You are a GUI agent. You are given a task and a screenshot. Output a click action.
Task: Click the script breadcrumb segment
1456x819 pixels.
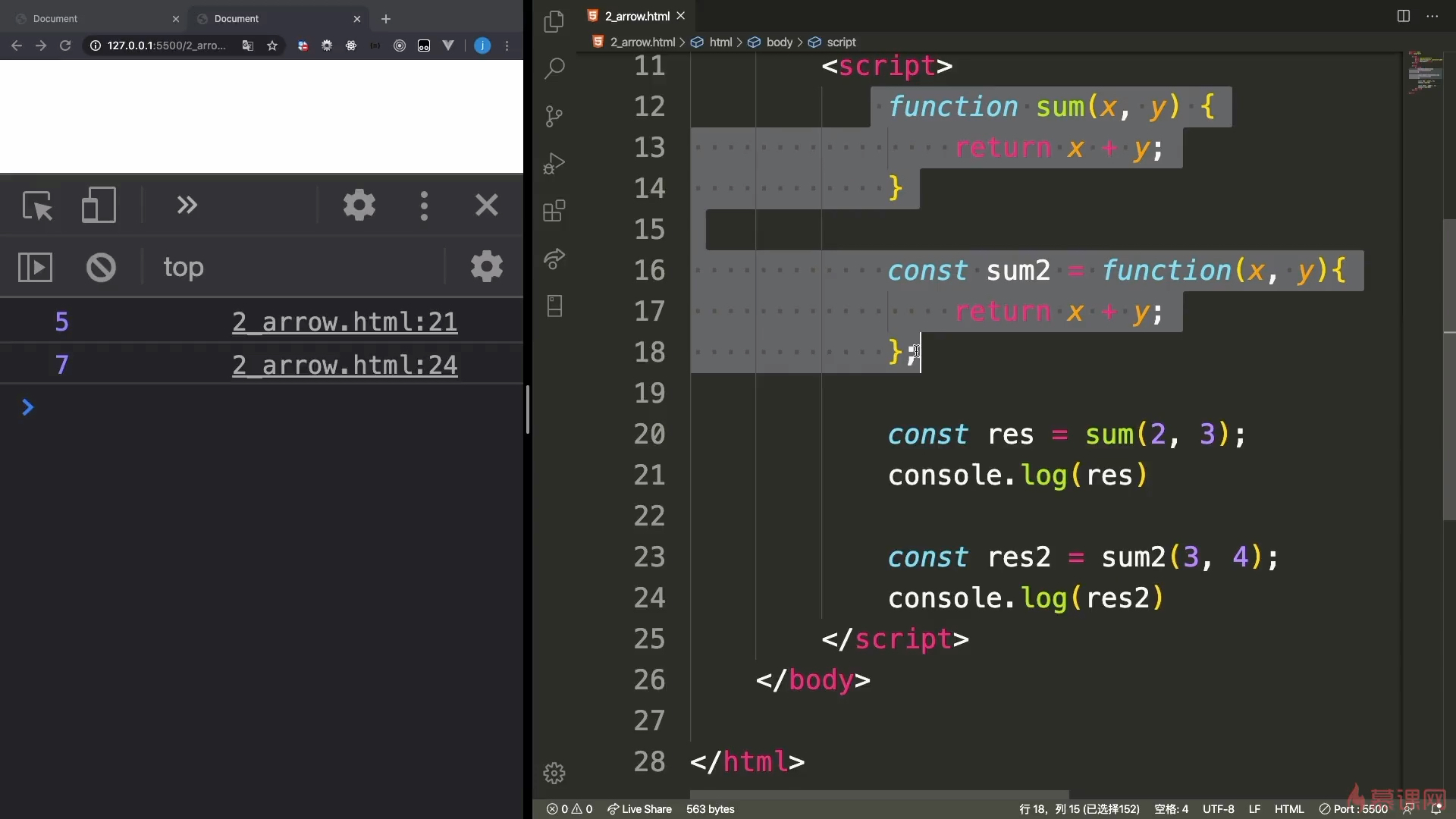click(841, 42)
